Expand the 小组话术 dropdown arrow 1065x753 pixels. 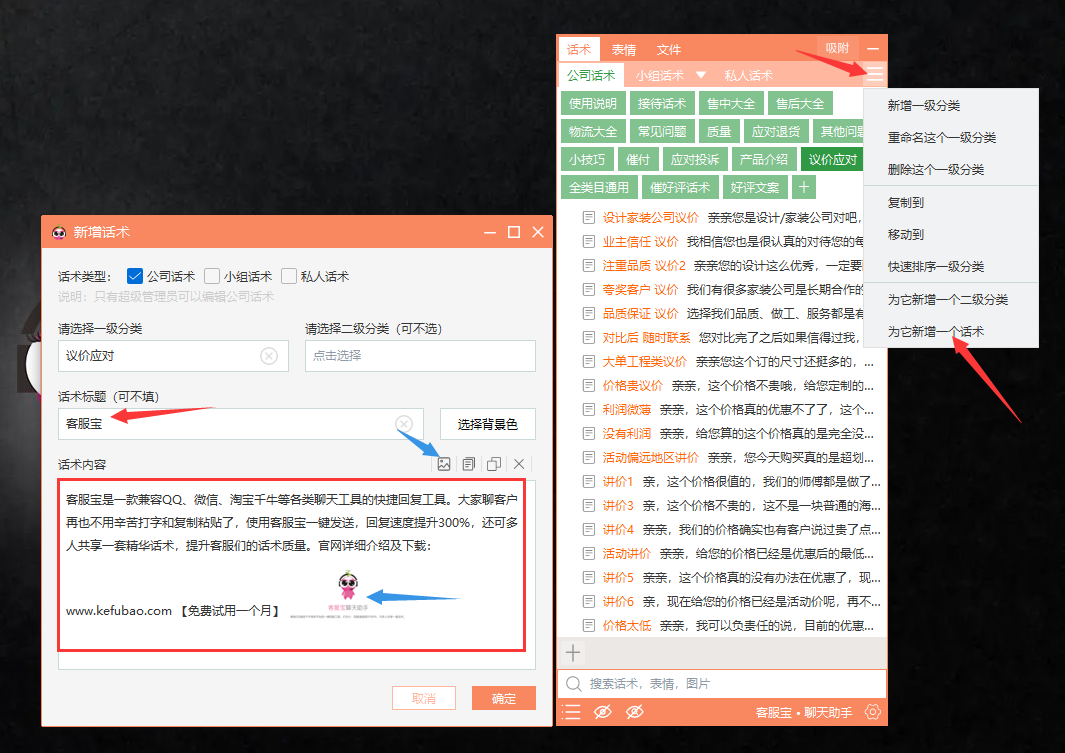pos(701,75)
